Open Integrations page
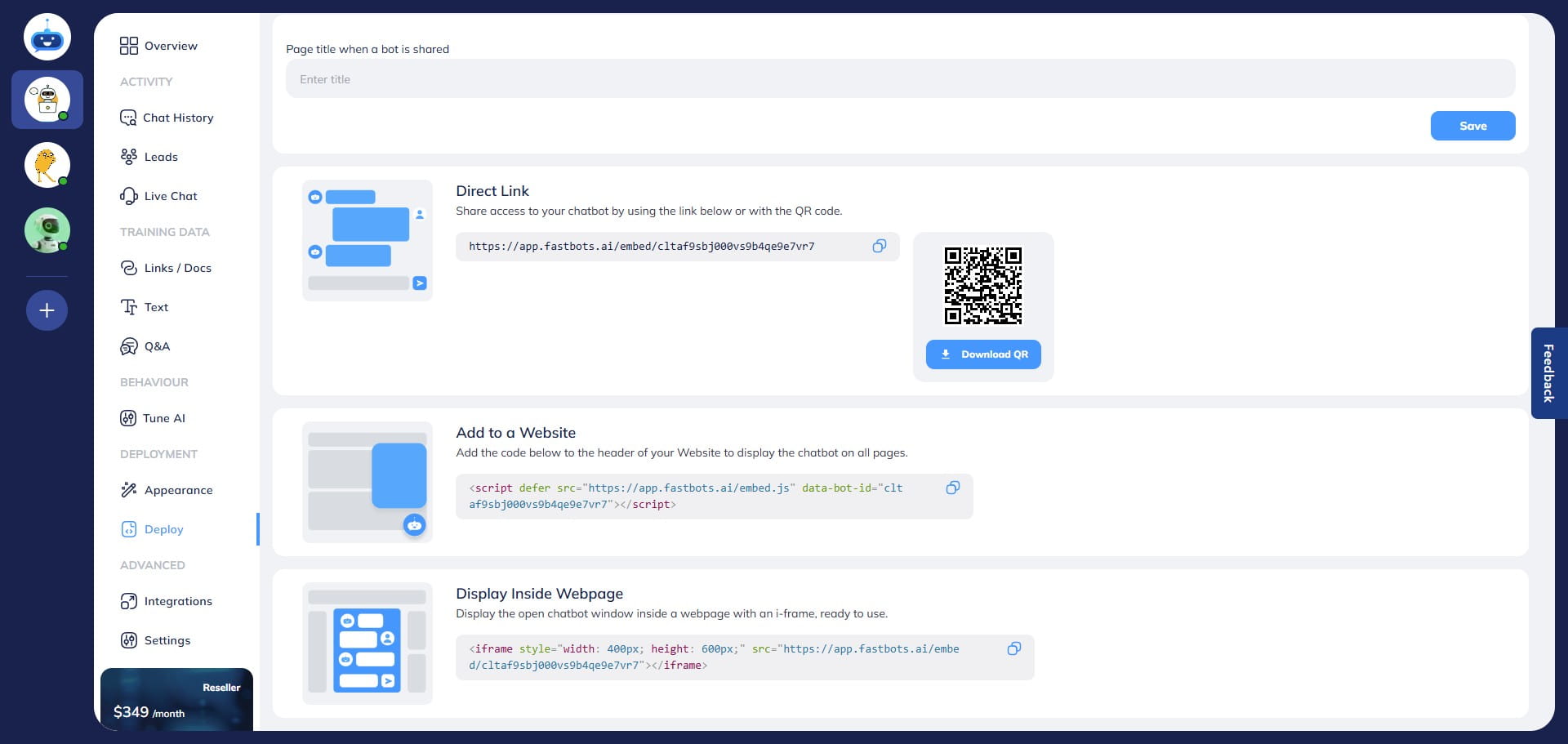 (177, 601)
